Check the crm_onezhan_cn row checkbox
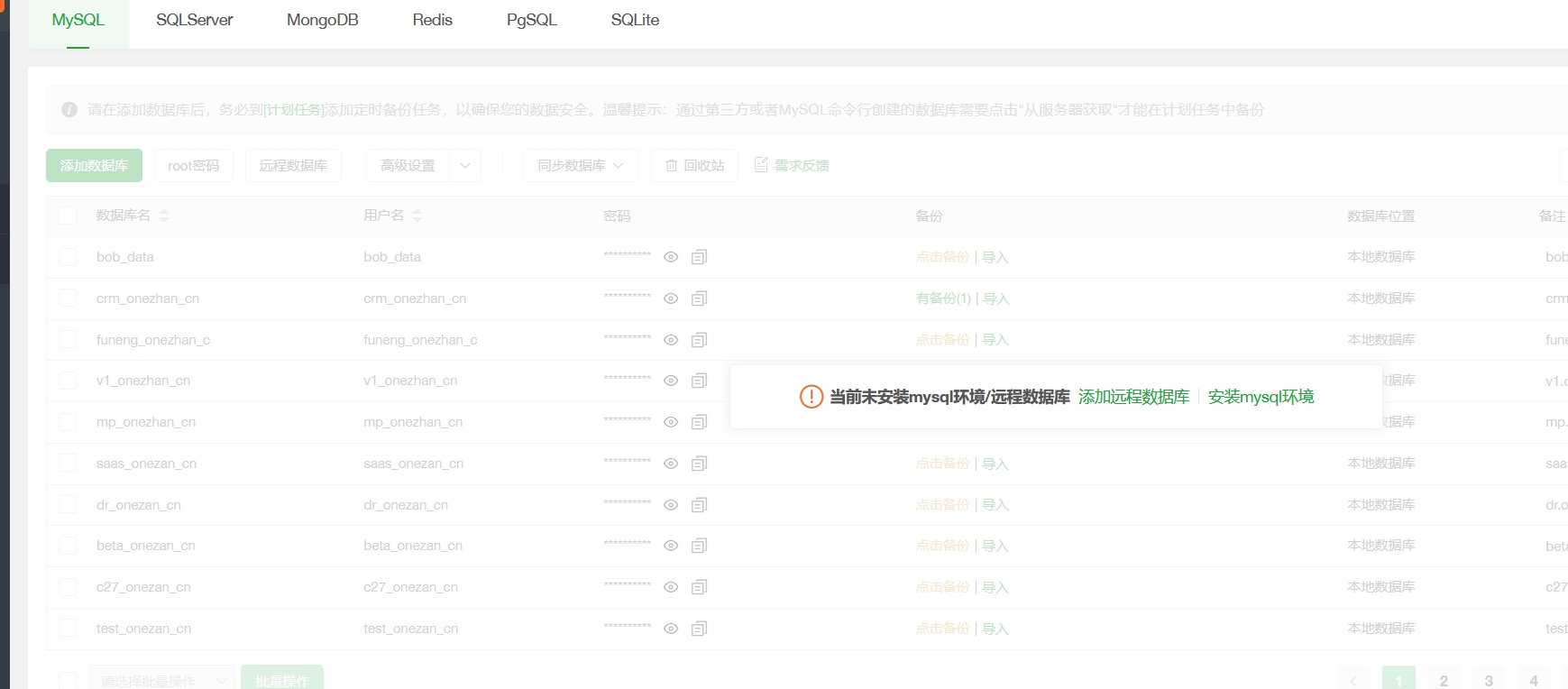 click(x=68, y=299)
